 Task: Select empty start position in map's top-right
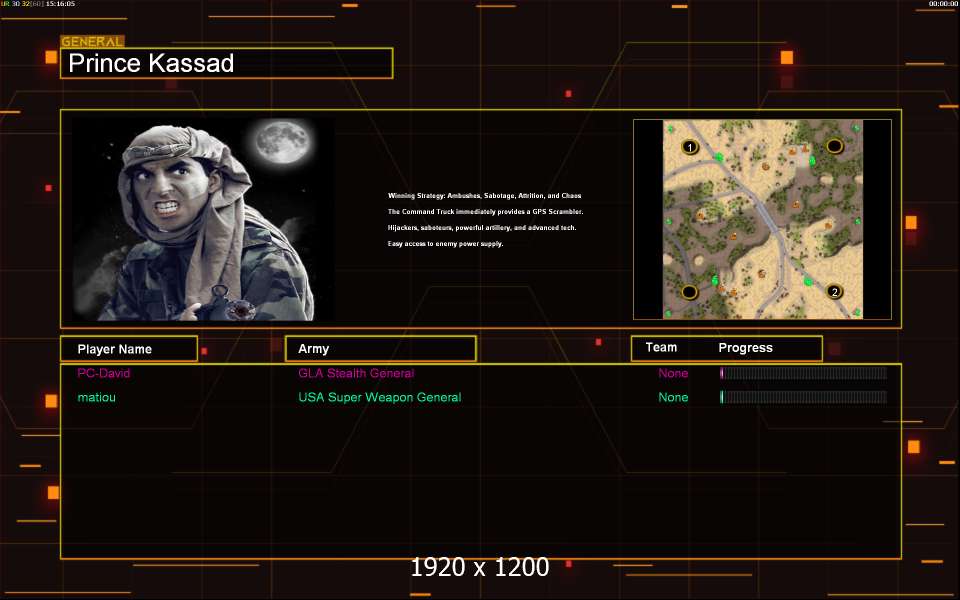pyautogui.click(x=835, y=147)
